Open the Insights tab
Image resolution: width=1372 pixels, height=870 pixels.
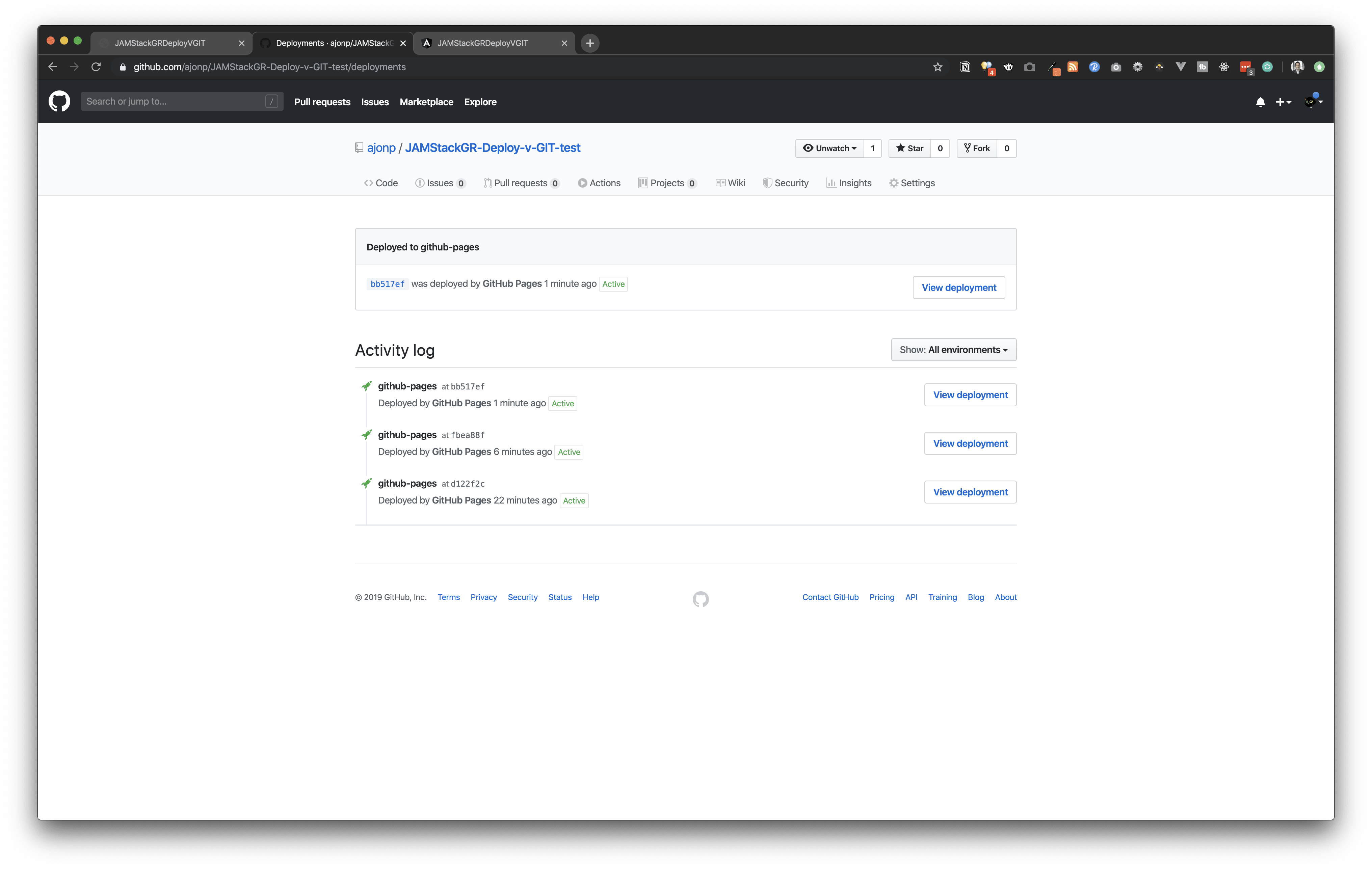pos(848,183)
